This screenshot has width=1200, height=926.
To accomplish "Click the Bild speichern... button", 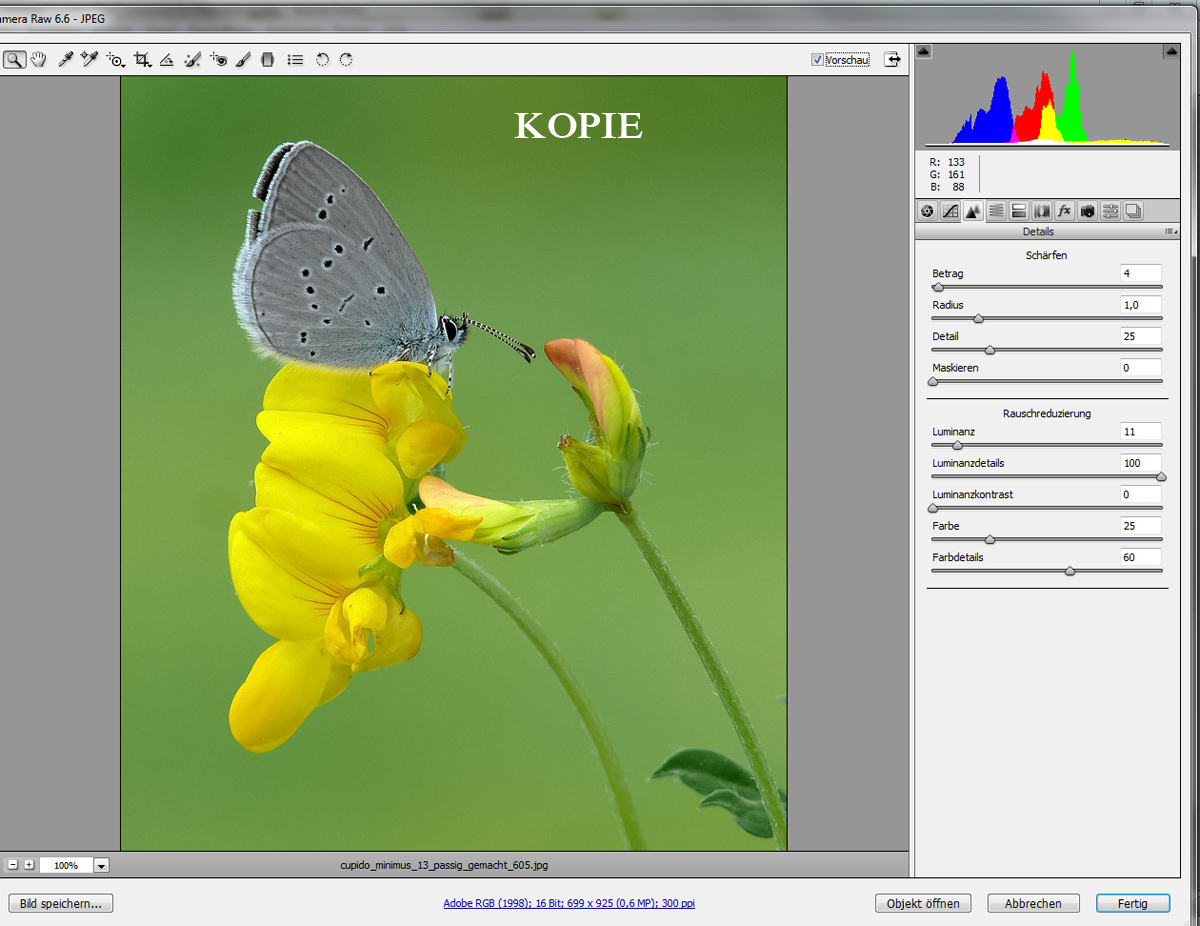I will pos(61,903).
